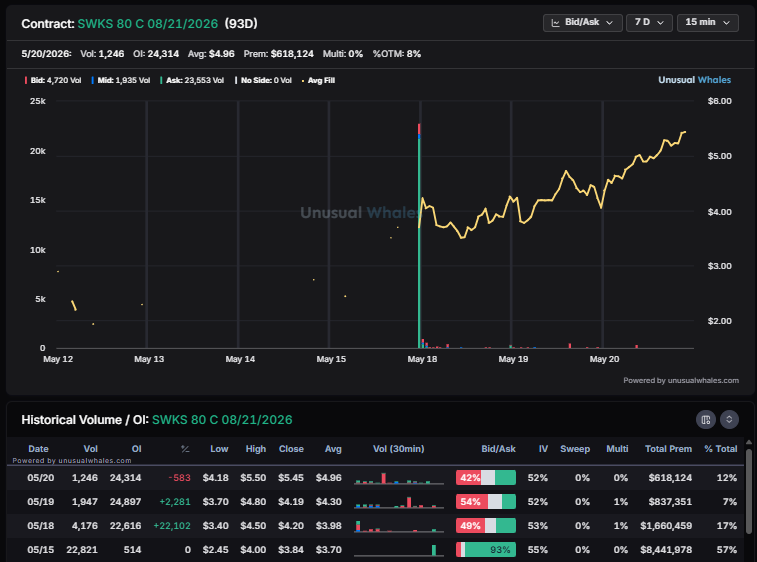Click the $8,441,978 total premium cell

(666, 549)
